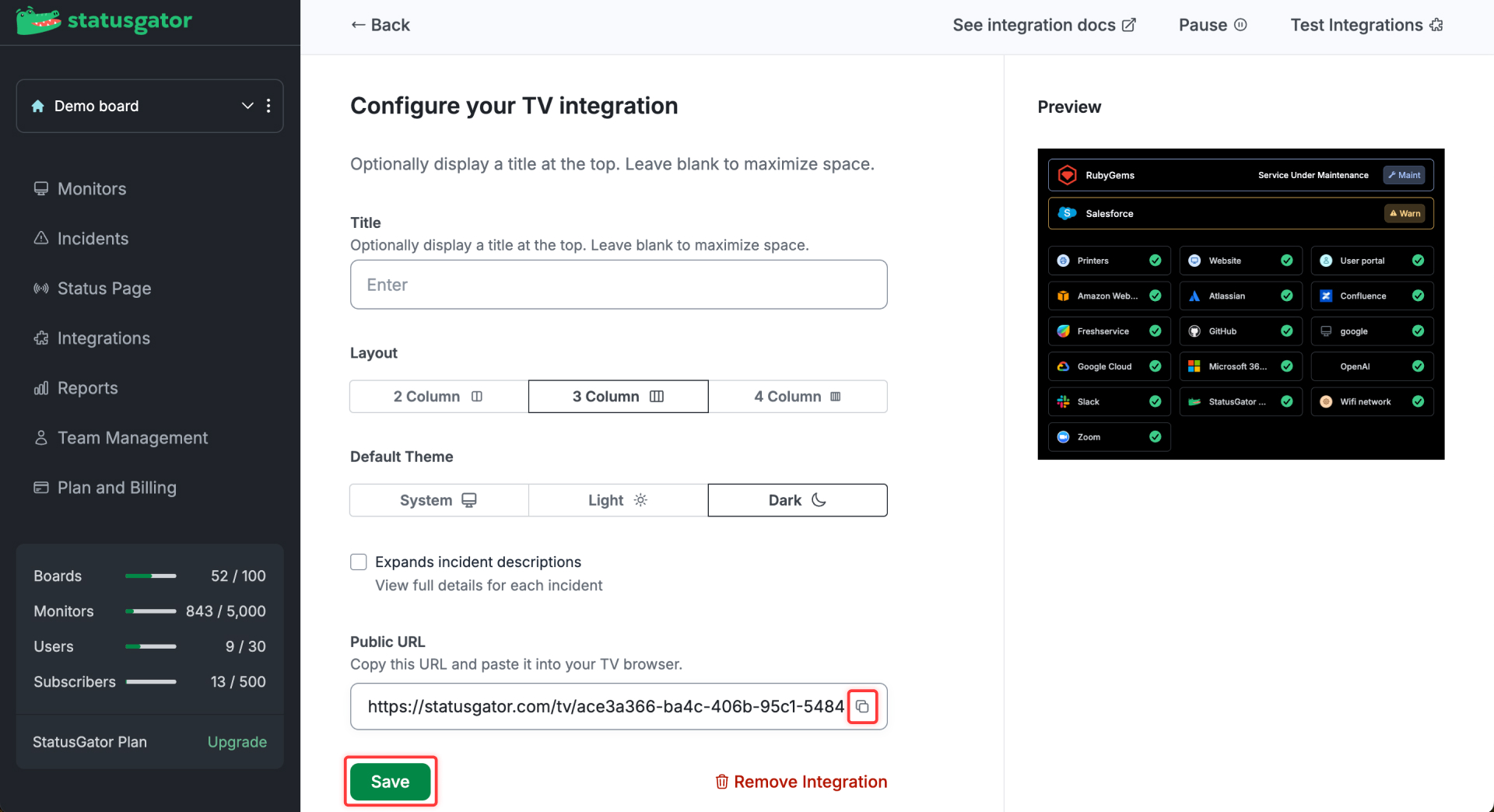Open the board options kebab menu

[x=268, y=106]
